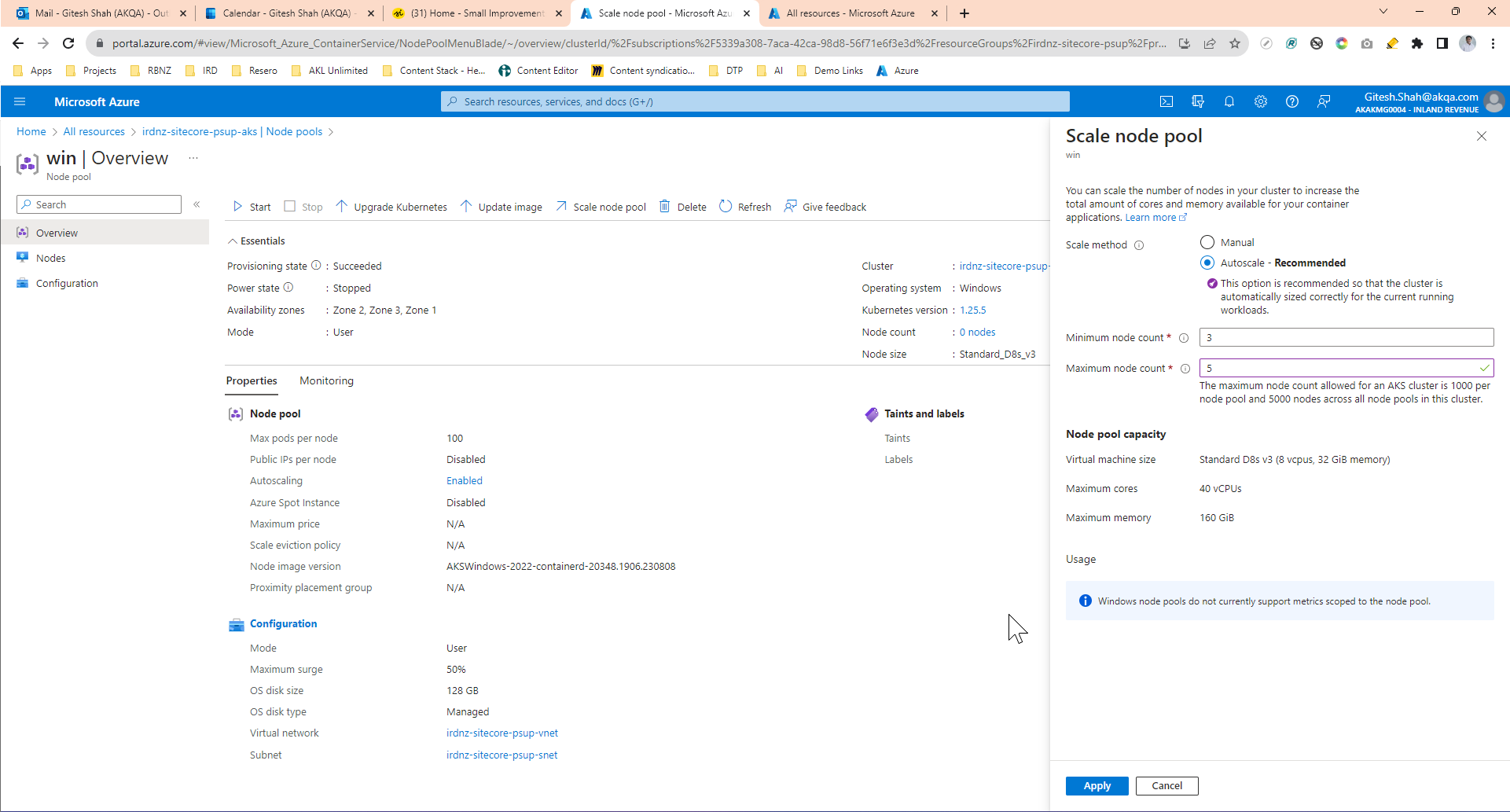This screenshot has width=1510, height=812.
Task: Click Update image in the command bar
Action: coord(501,207)
